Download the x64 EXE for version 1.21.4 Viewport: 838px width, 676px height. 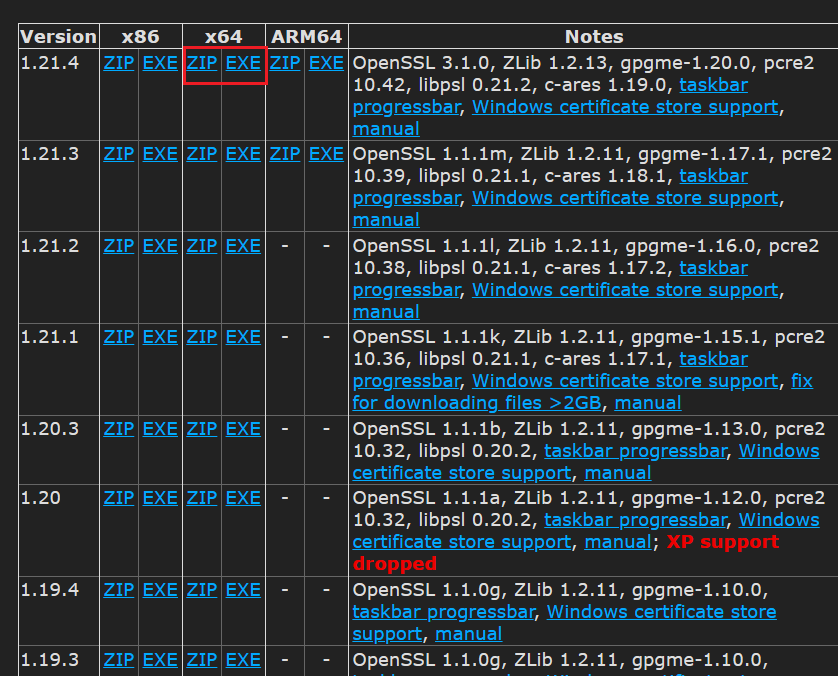(243, 63)
